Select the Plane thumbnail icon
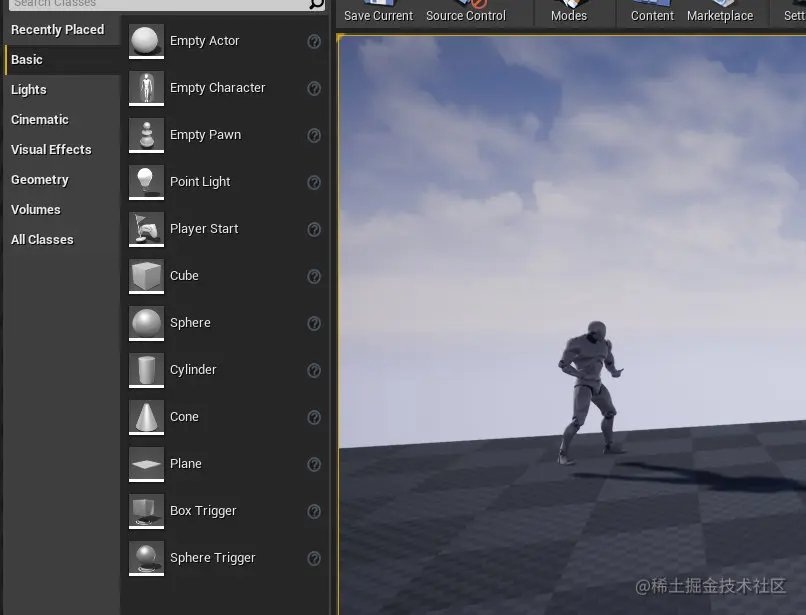This screenshot has height=615, width=806. [146, 464]
